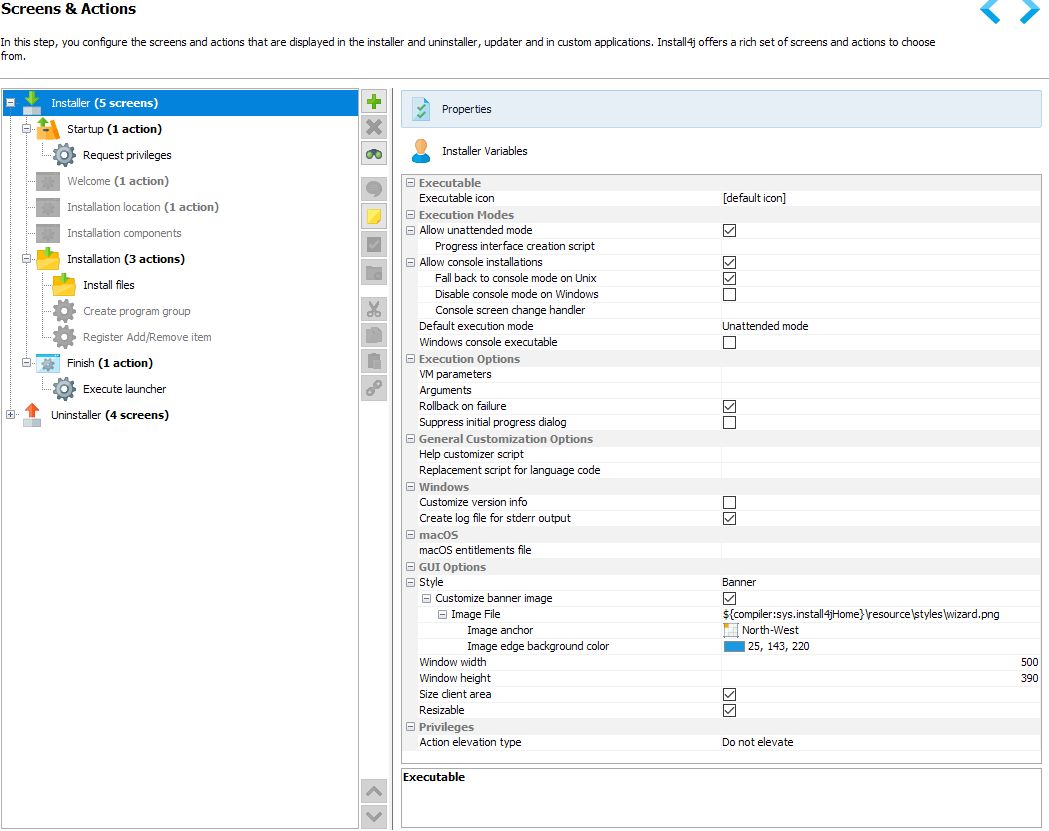Click the Uninstaller red arrow icon
1049x831 pixels.
tap(31, 415)
